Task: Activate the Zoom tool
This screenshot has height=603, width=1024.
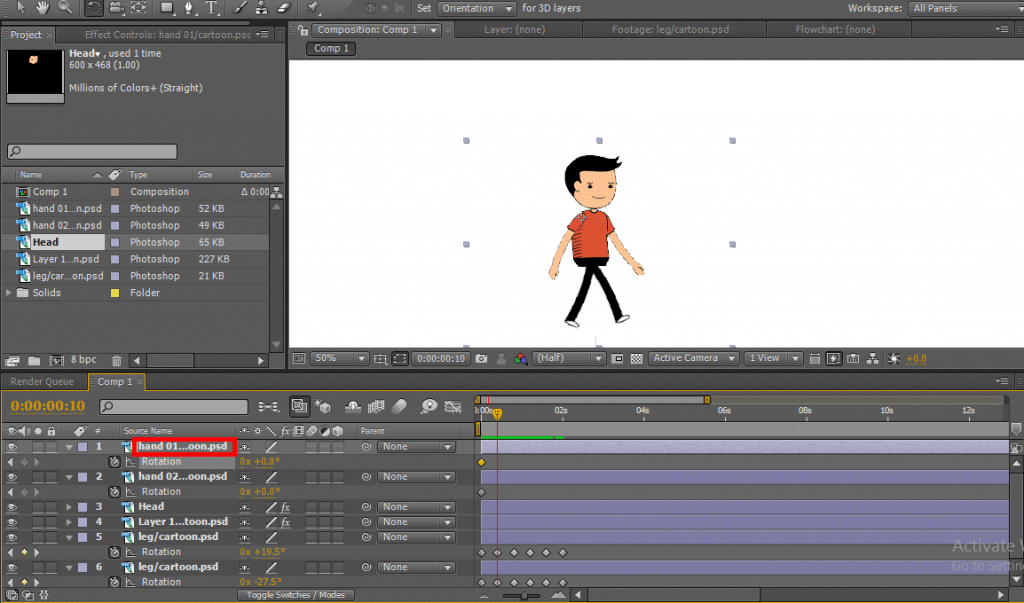Action: [63, 8]
